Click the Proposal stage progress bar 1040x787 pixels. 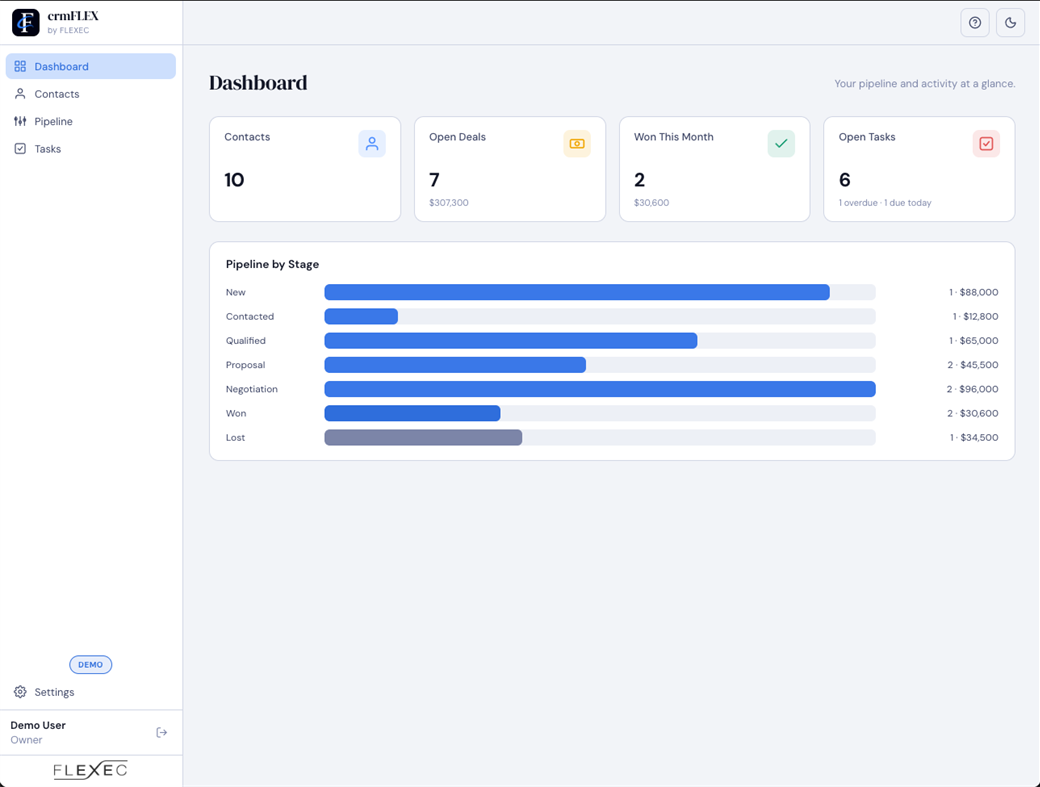(x=600, y=365)
